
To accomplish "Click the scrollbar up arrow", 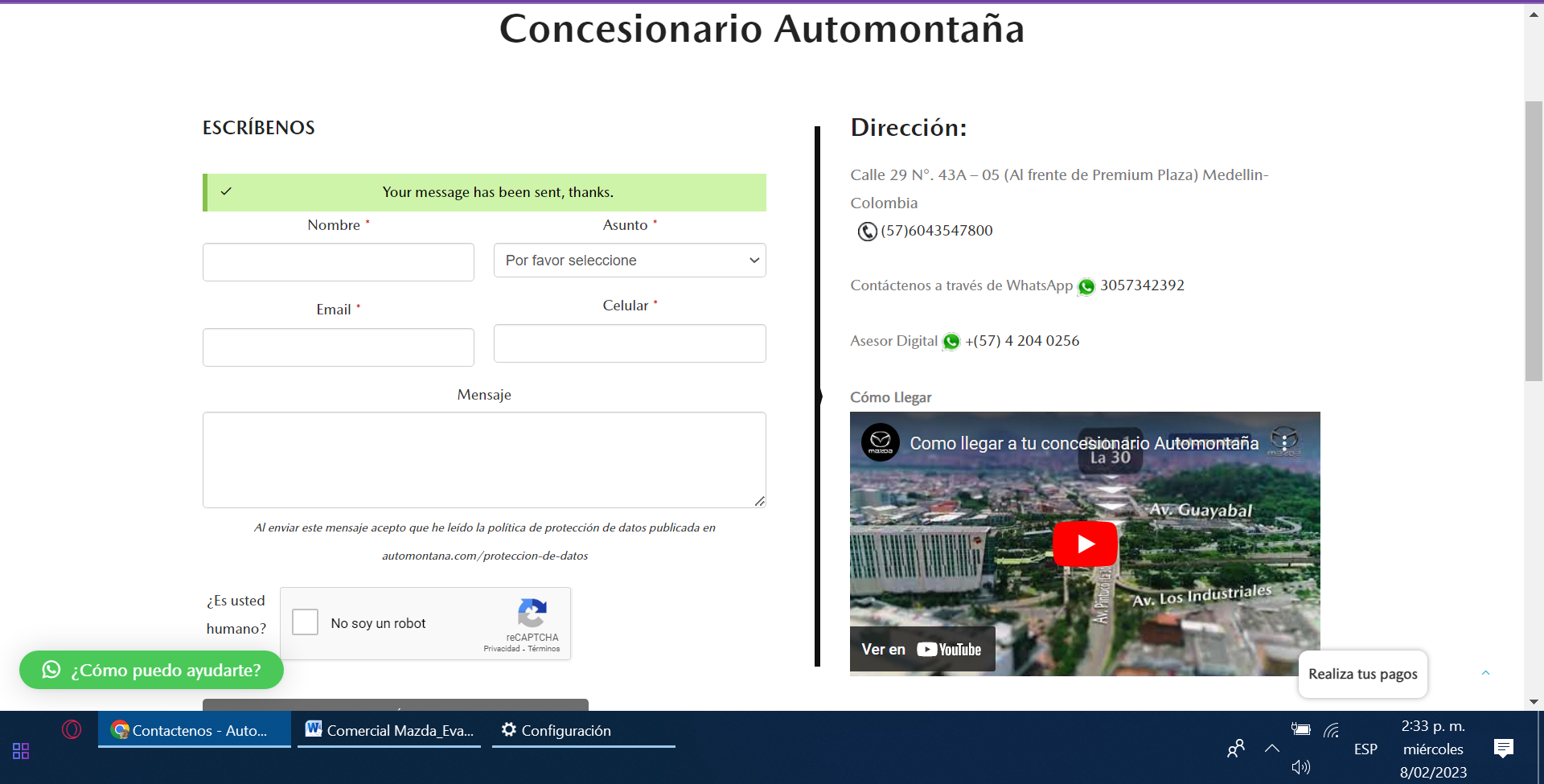I will [1534, 14].
